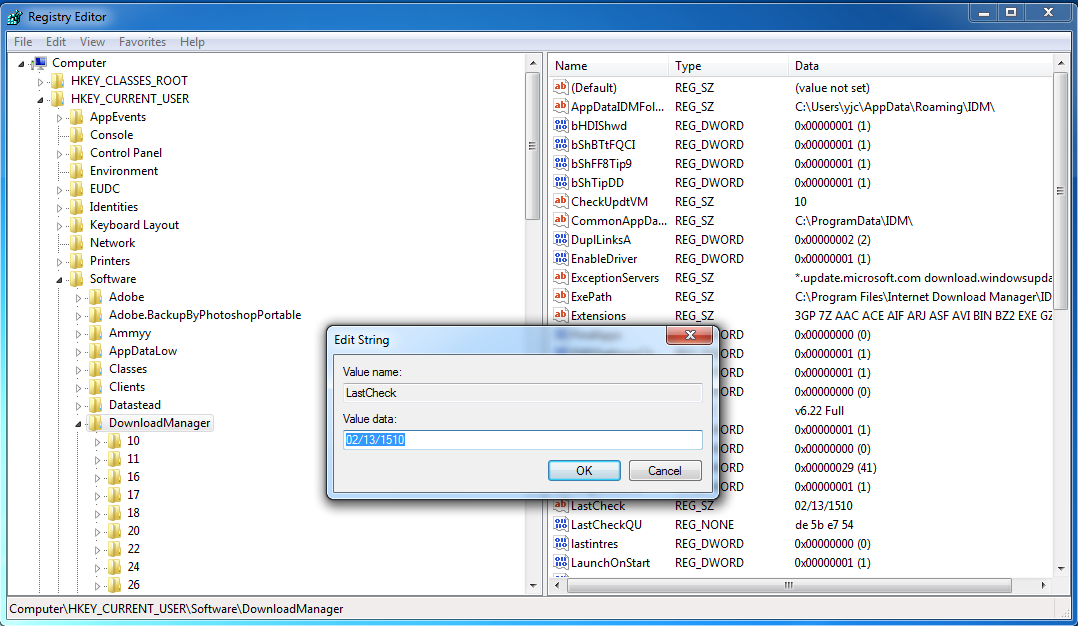Click the tree pane vertical scrollbar thumb
This screenshot has width=1078, height=626.
click(532, 146)
